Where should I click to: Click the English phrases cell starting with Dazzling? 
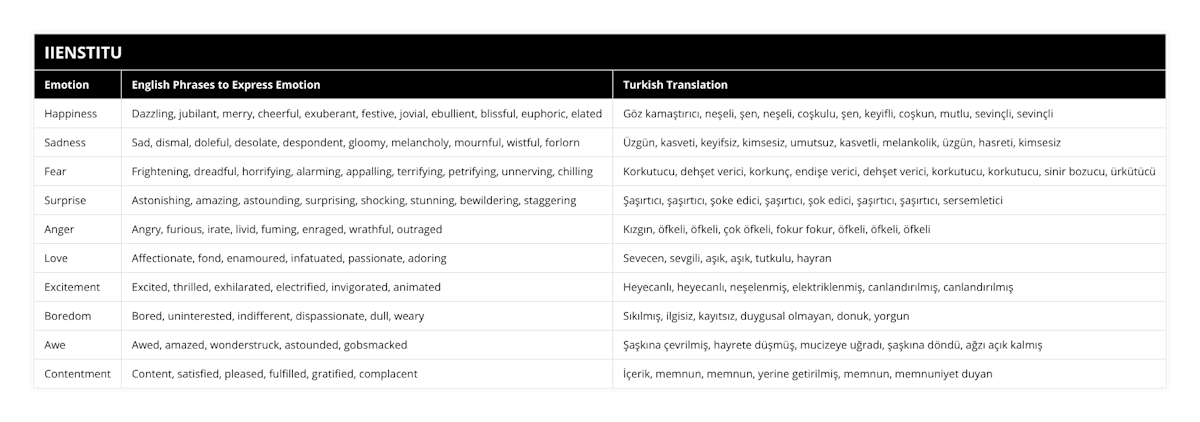[x=367, y=114]
